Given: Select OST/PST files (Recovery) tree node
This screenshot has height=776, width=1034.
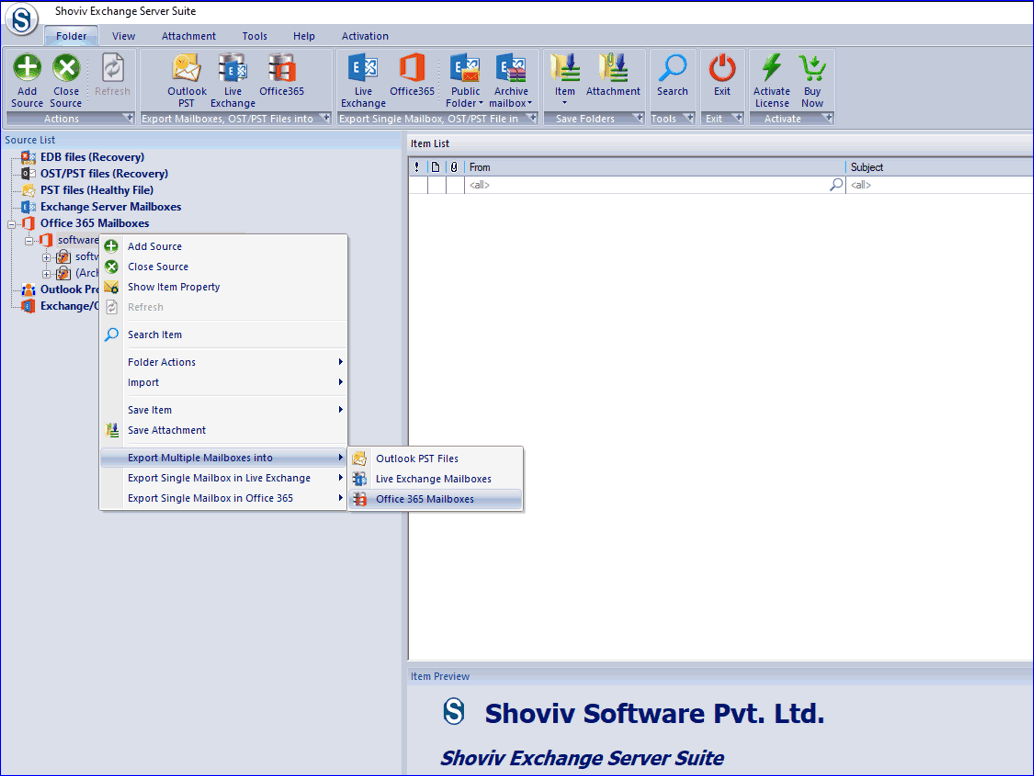Looking at the screenshot, I should [104, 173].
